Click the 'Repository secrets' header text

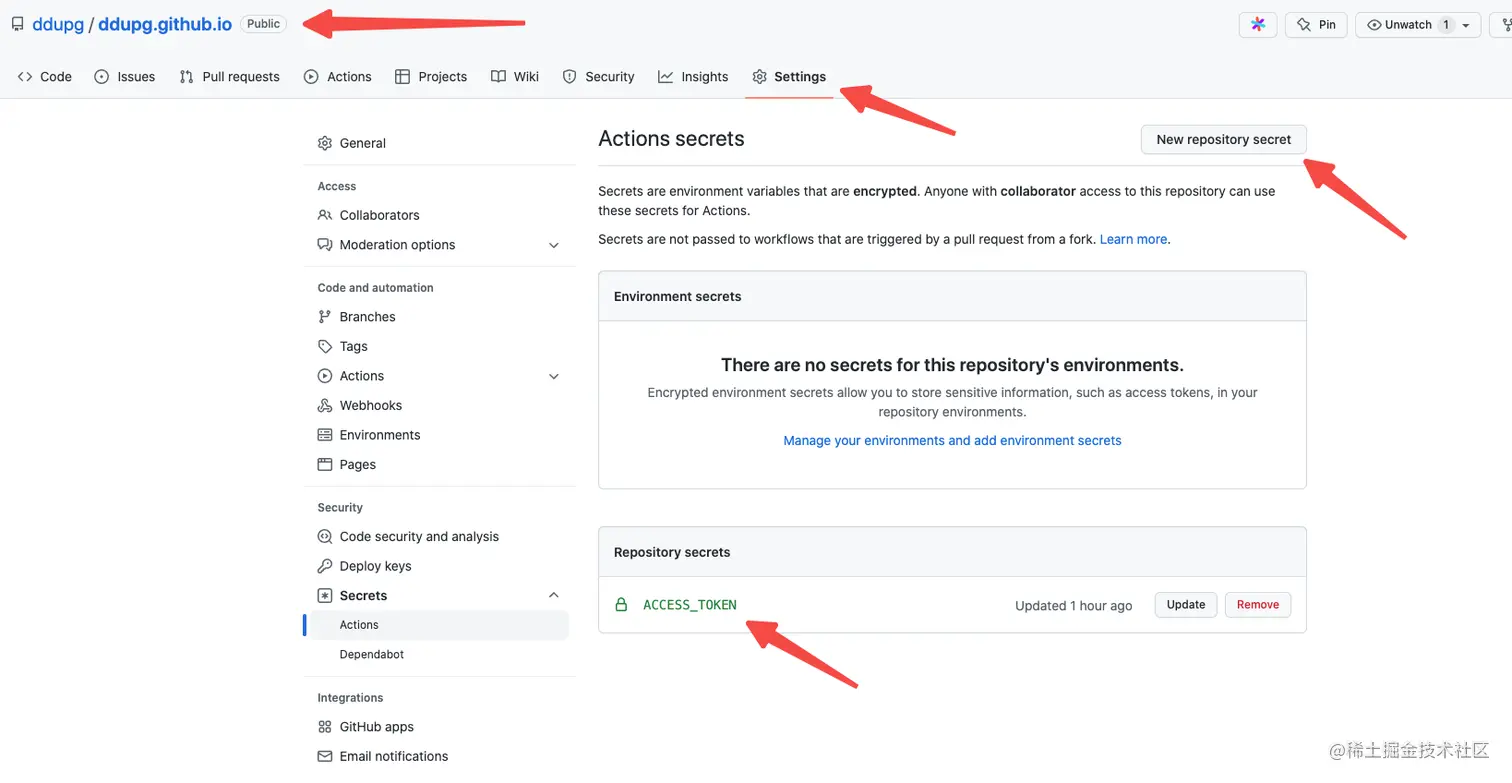[x=672, y=553]
